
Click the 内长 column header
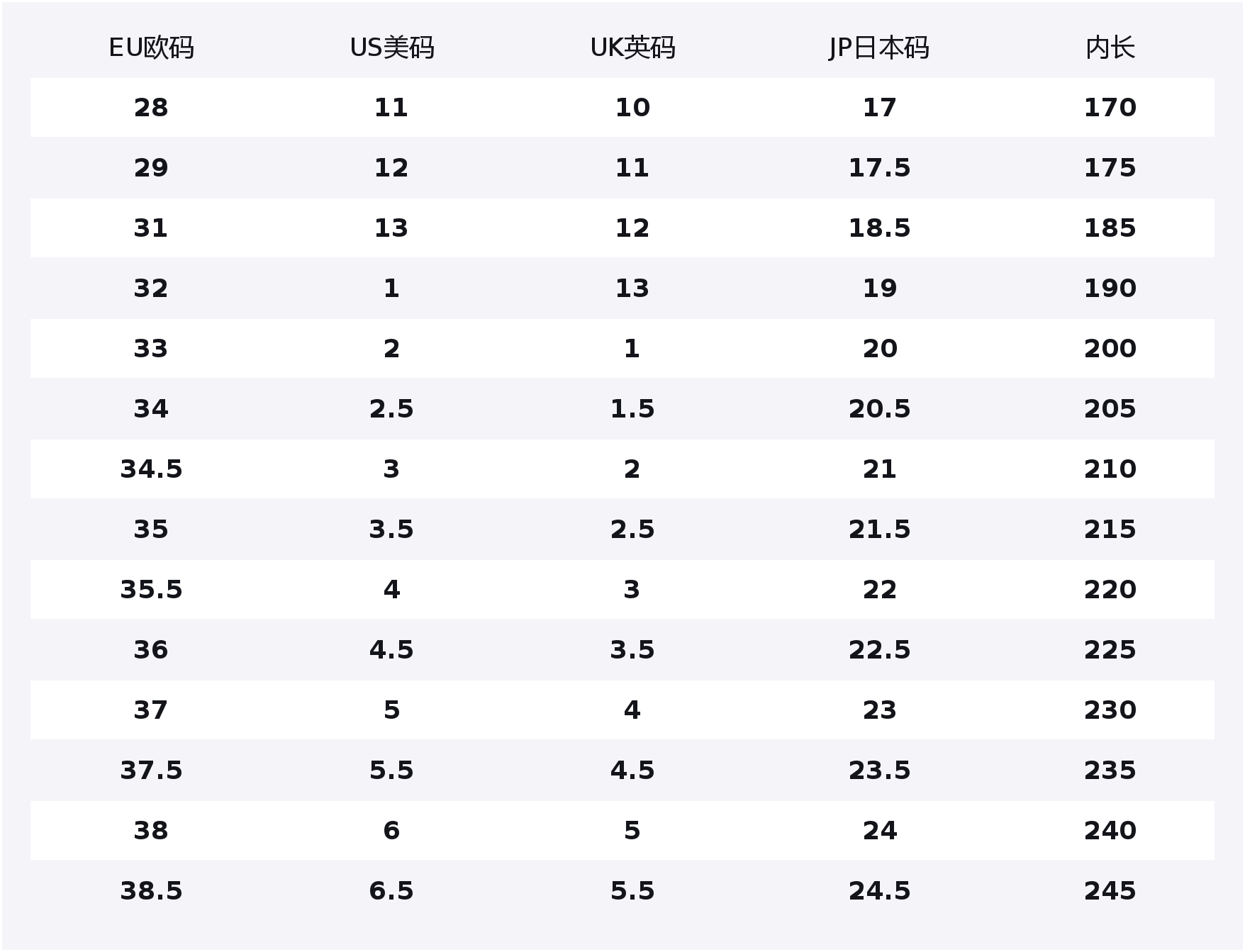click(x=1110, y=48)
